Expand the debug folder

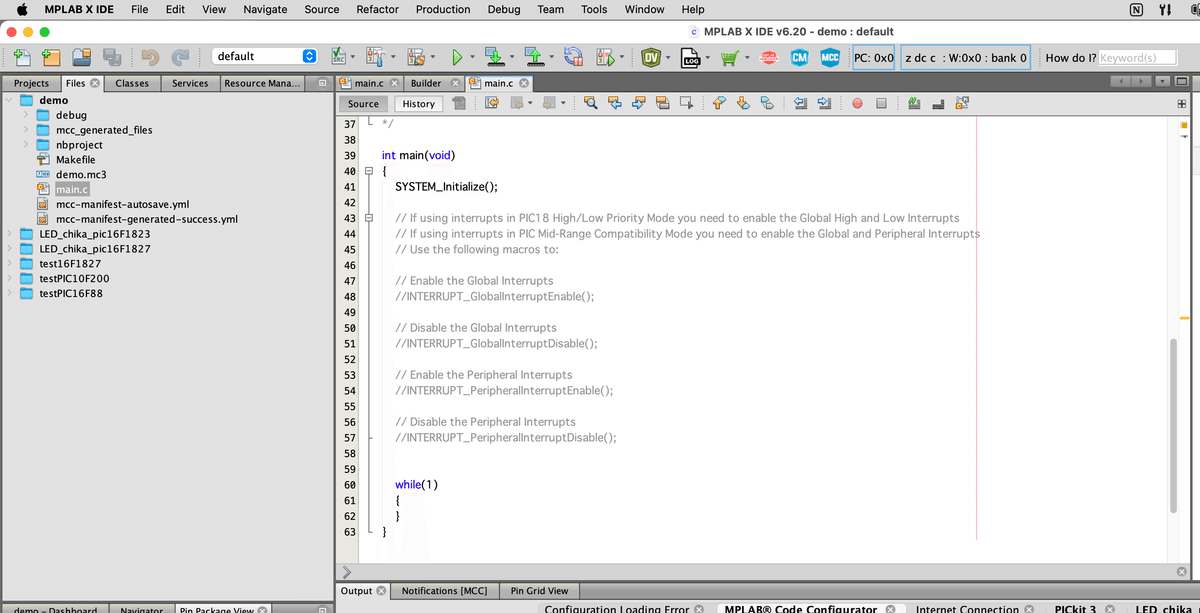(x=25, y=115)
